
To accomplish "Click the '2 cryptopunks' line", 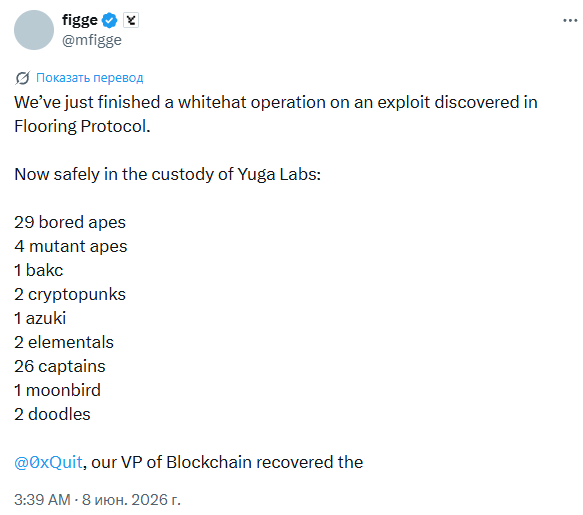I will click(x=70, y=294).
